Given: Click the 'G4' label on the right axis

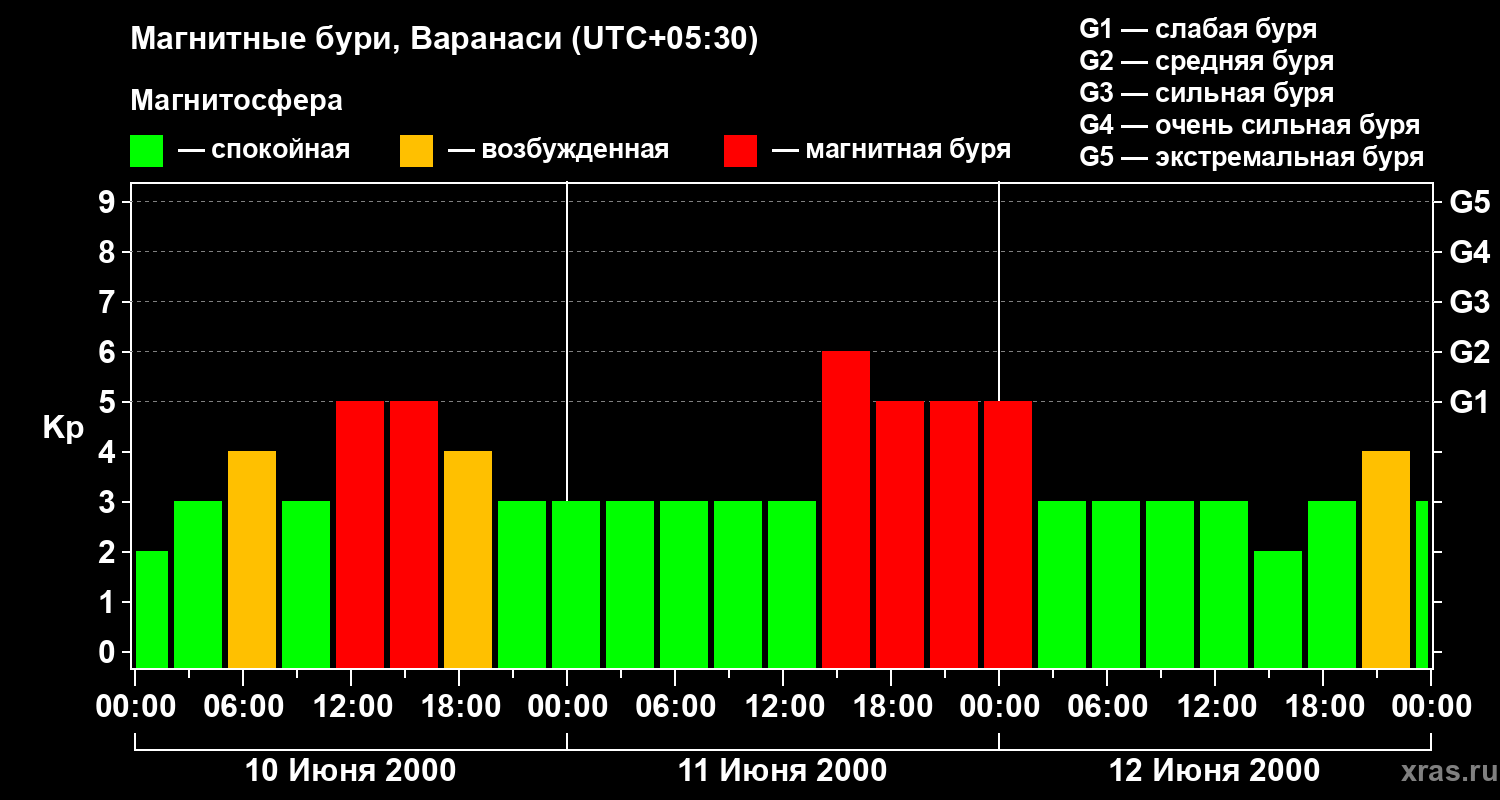Looking at the screenshot, I should (1469, 252).
